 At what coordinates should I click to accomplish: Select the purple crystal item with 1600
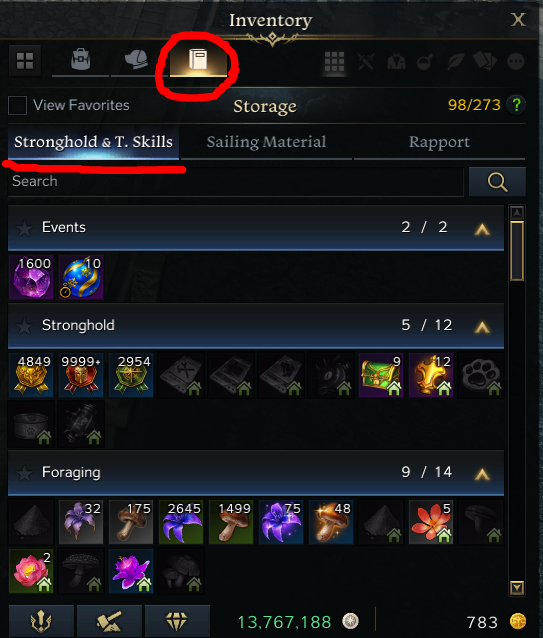tap(31, 277)
